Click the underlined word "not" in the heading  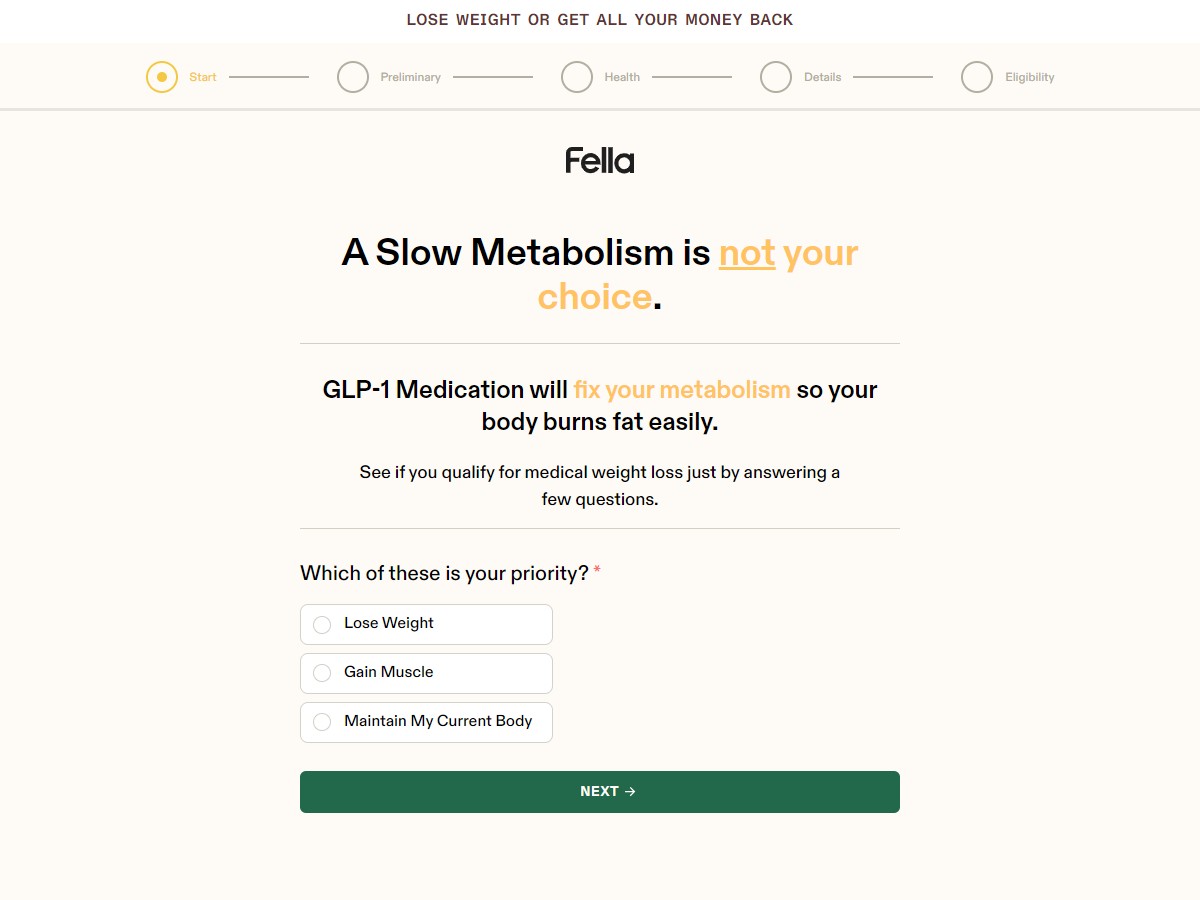coord(747,253)
